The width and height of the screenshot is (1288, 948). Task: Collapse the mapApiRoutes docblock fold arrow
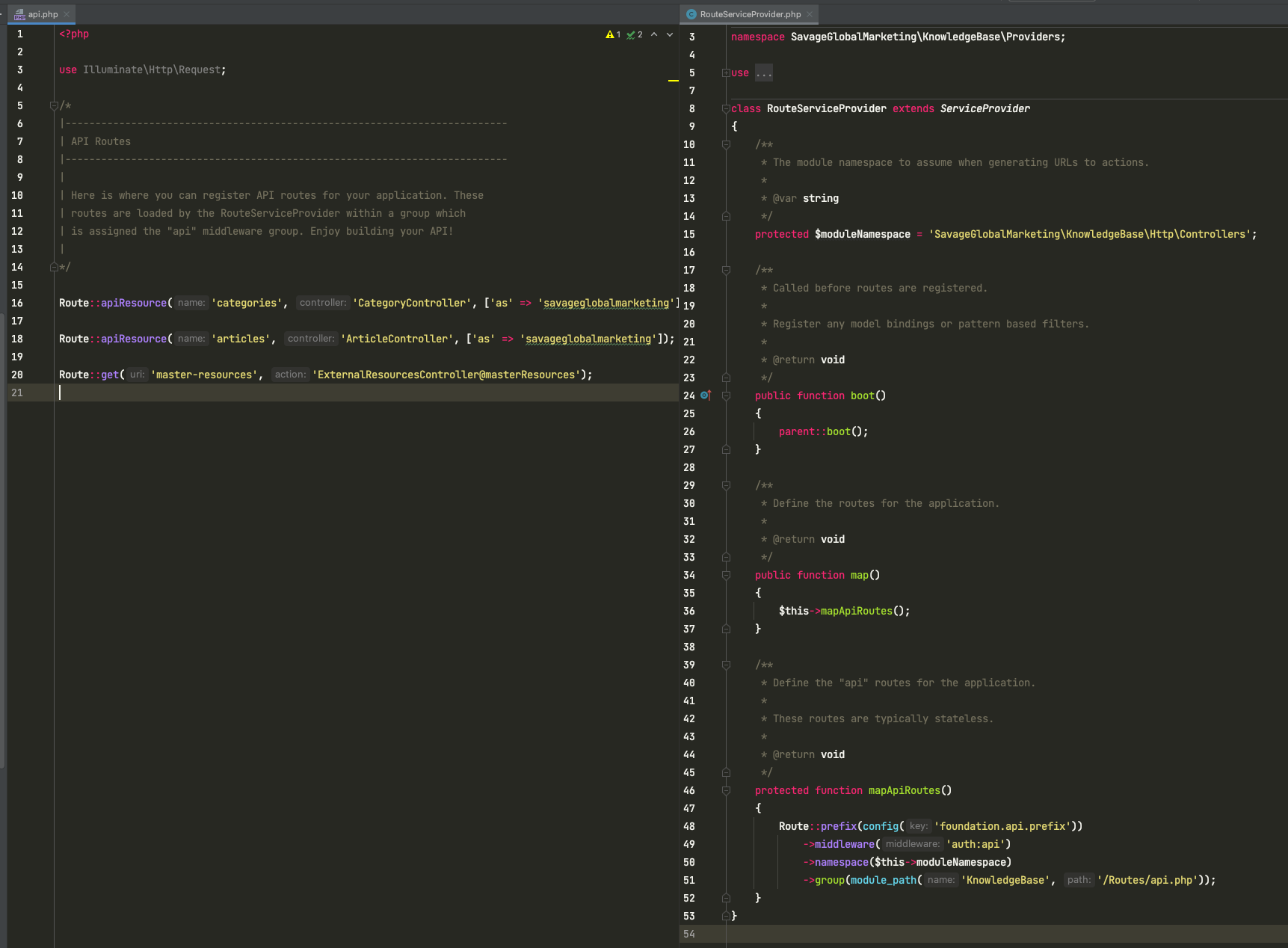tap(725, 665)
